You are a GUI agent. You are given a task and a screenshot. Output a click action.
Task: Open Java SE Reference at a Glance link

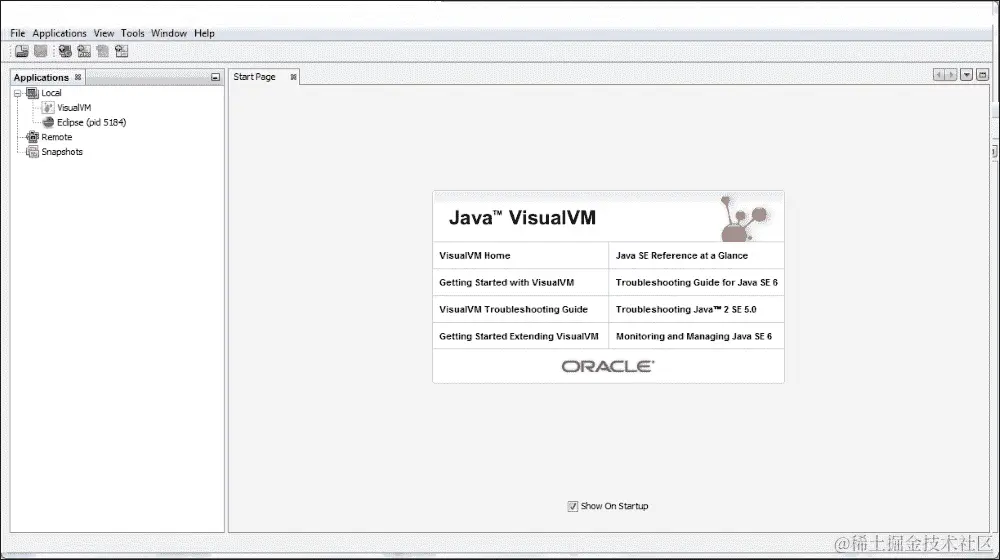click(x=682, y=256)
